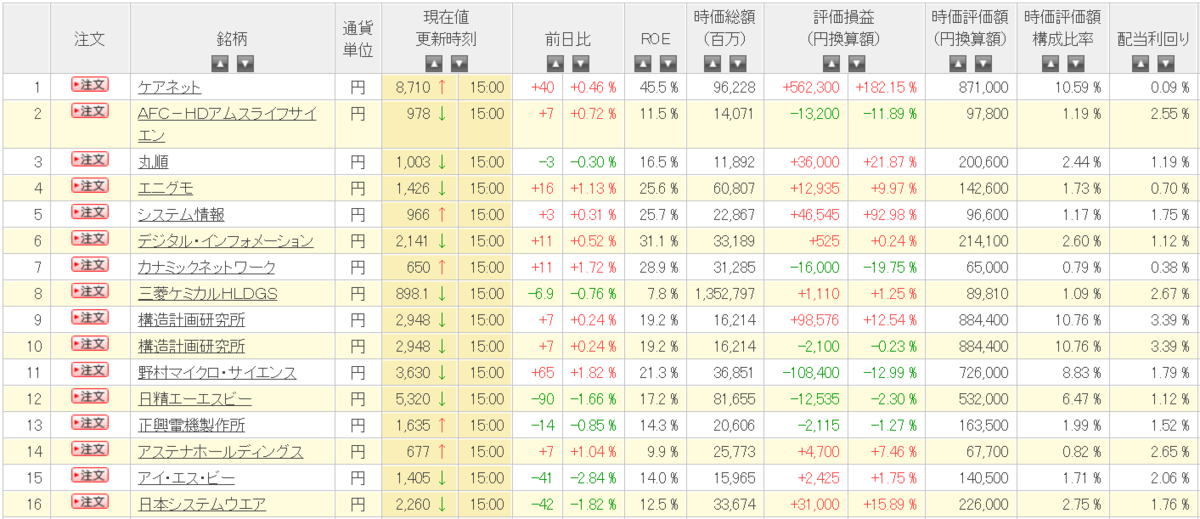1200x519 pixels.
Task: Open 丸順 stock details link
Action: coord(153,162)
